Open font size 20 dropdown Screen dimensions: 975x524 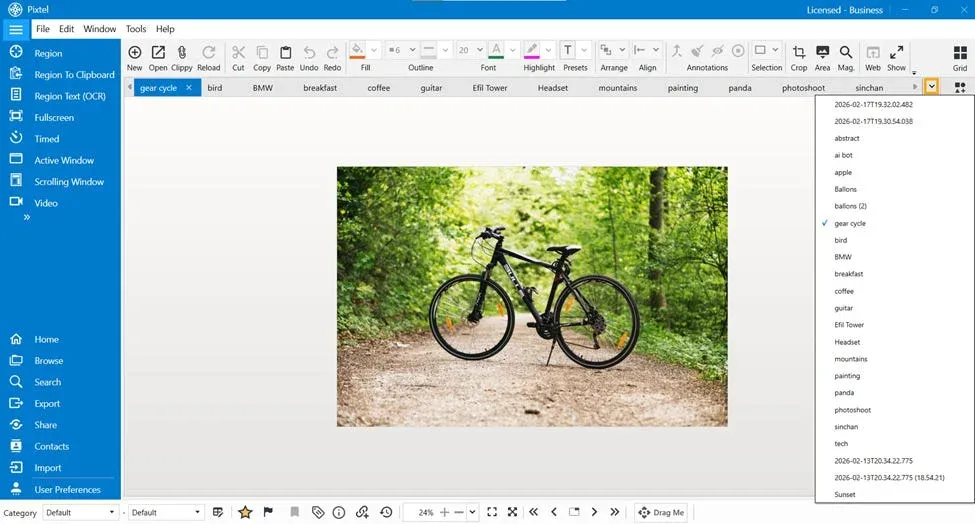click(479, 50)
